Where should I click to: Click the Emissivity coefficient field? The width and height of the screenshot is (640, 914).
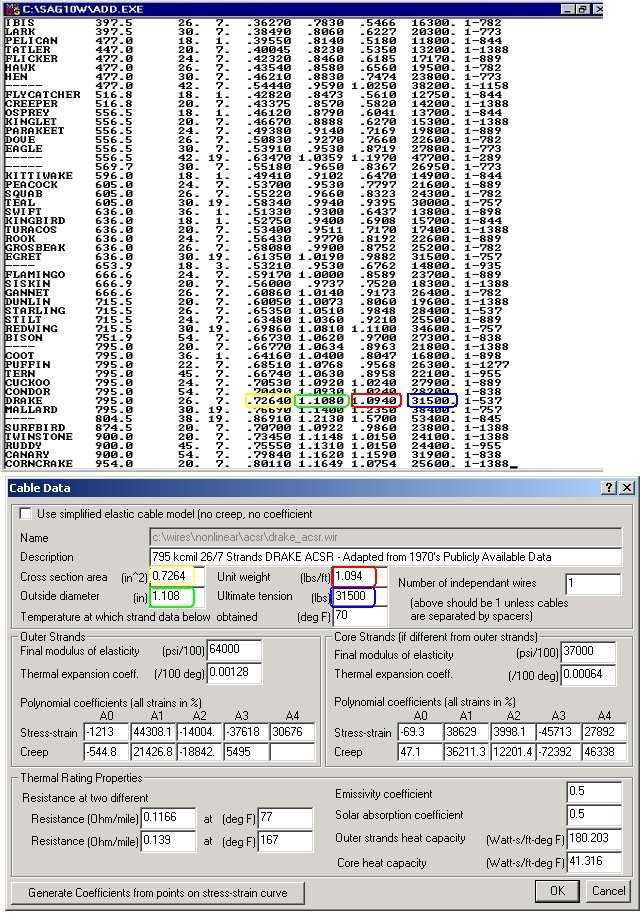click(x=594, y=792)
